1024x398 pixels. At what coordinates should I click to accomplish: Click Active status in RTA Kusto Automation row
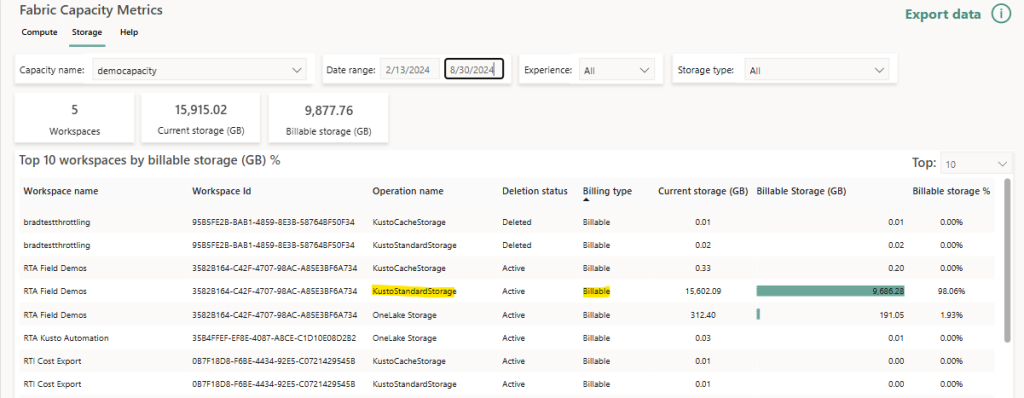tap(513, 338)
